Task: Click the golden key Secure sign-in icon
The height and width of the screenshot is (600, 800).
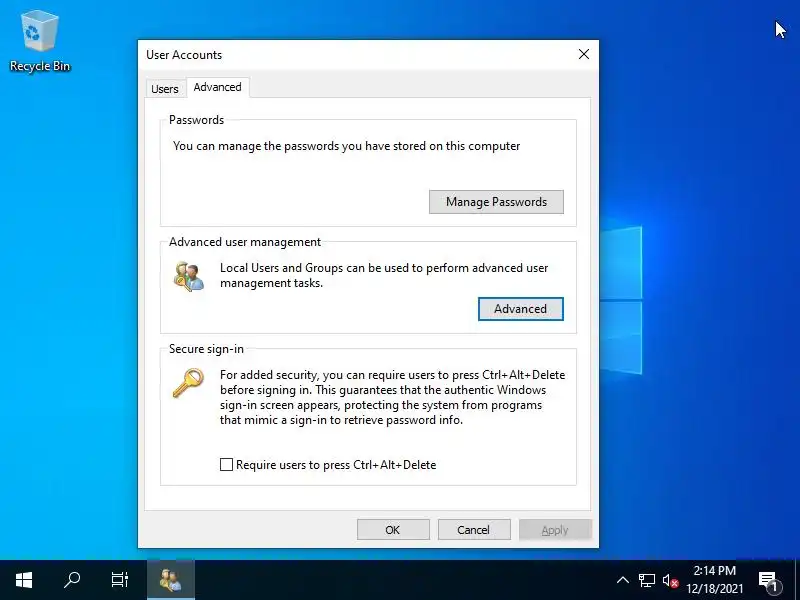Action: pos(188,383)
